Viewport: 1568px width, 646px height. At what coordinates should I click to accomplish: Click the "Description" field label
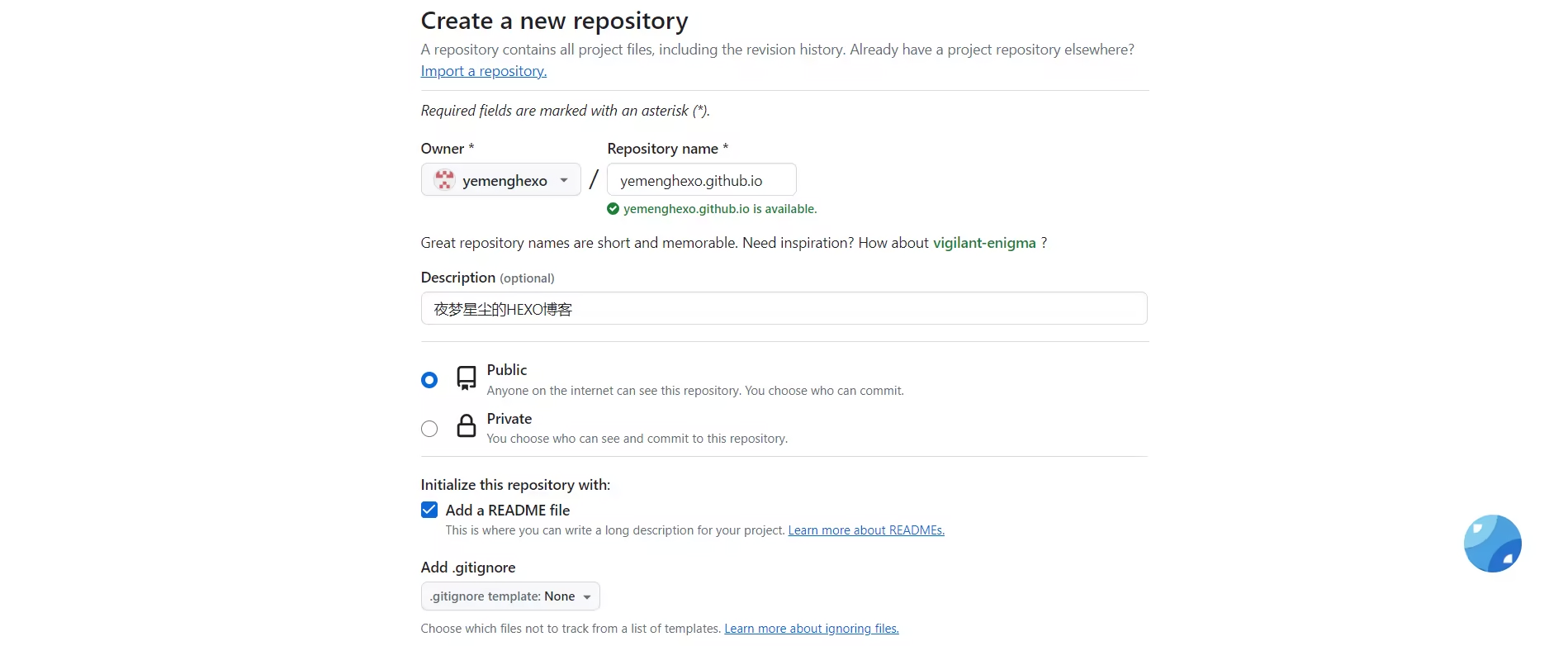point(458,278)
